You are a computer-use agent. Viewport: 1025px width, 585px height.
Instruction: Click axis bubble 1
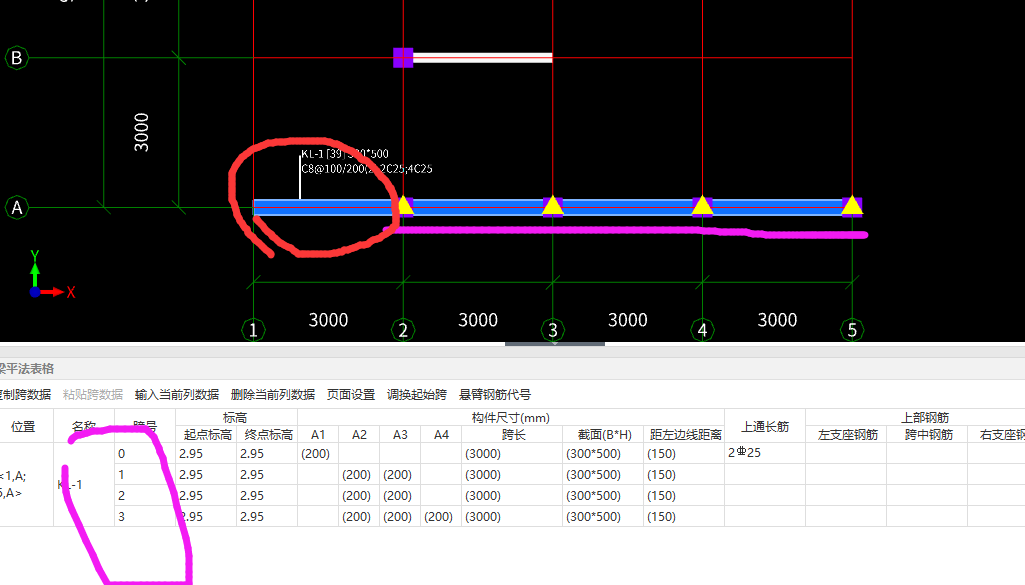254,329
